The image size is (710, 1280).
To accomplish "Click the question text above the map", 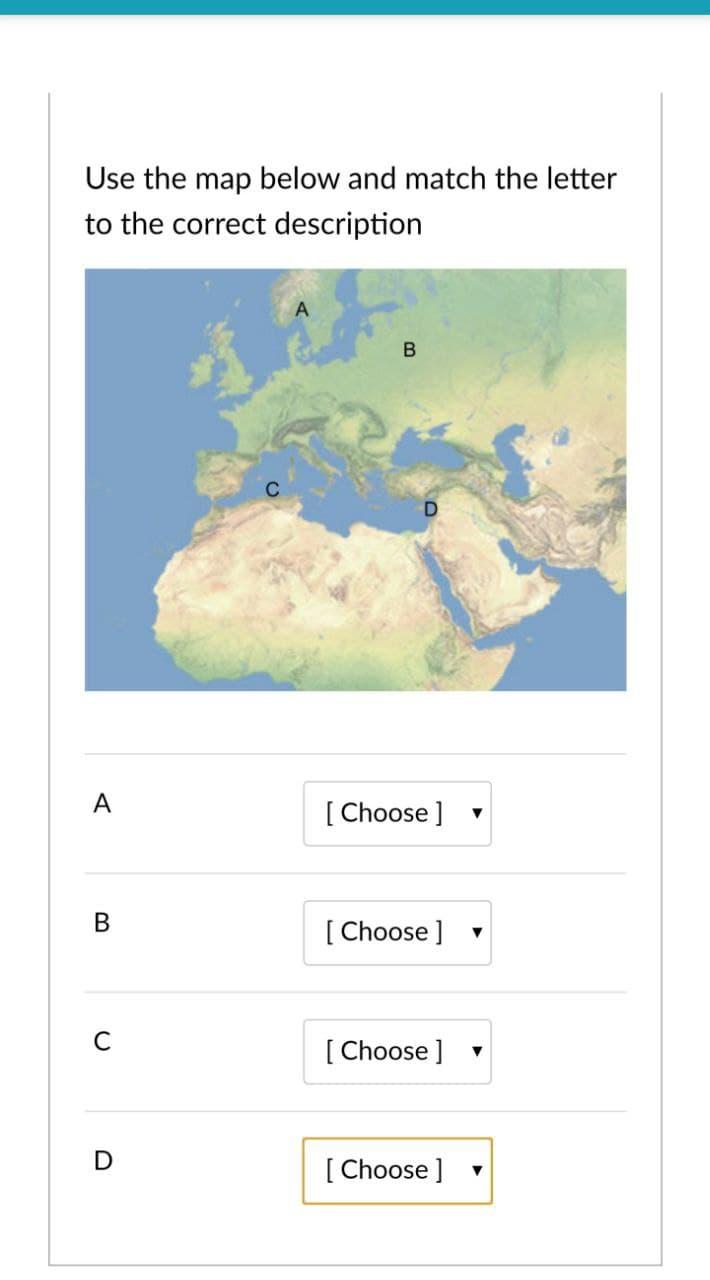I will point(350,200).
